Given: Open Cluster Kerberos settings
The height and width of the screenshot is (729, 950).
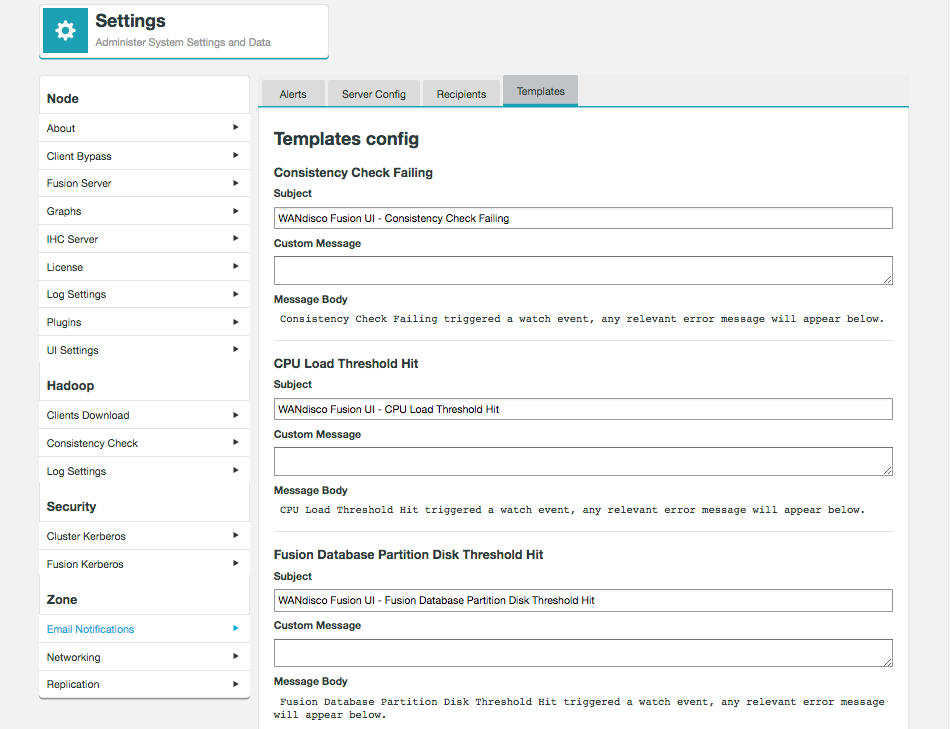Looking at the screenshot, I should [144, 536].
